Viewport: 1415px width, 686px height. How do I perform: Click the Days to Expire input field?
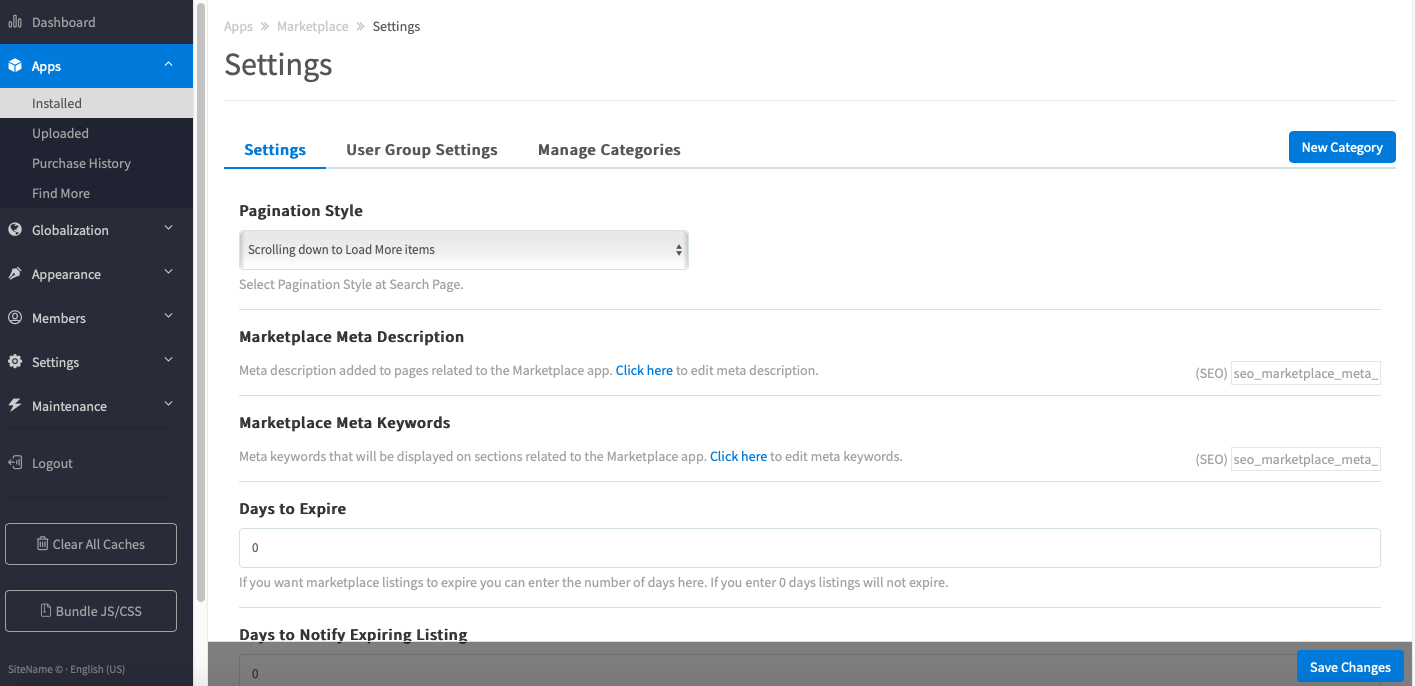[x=810, y=548]
